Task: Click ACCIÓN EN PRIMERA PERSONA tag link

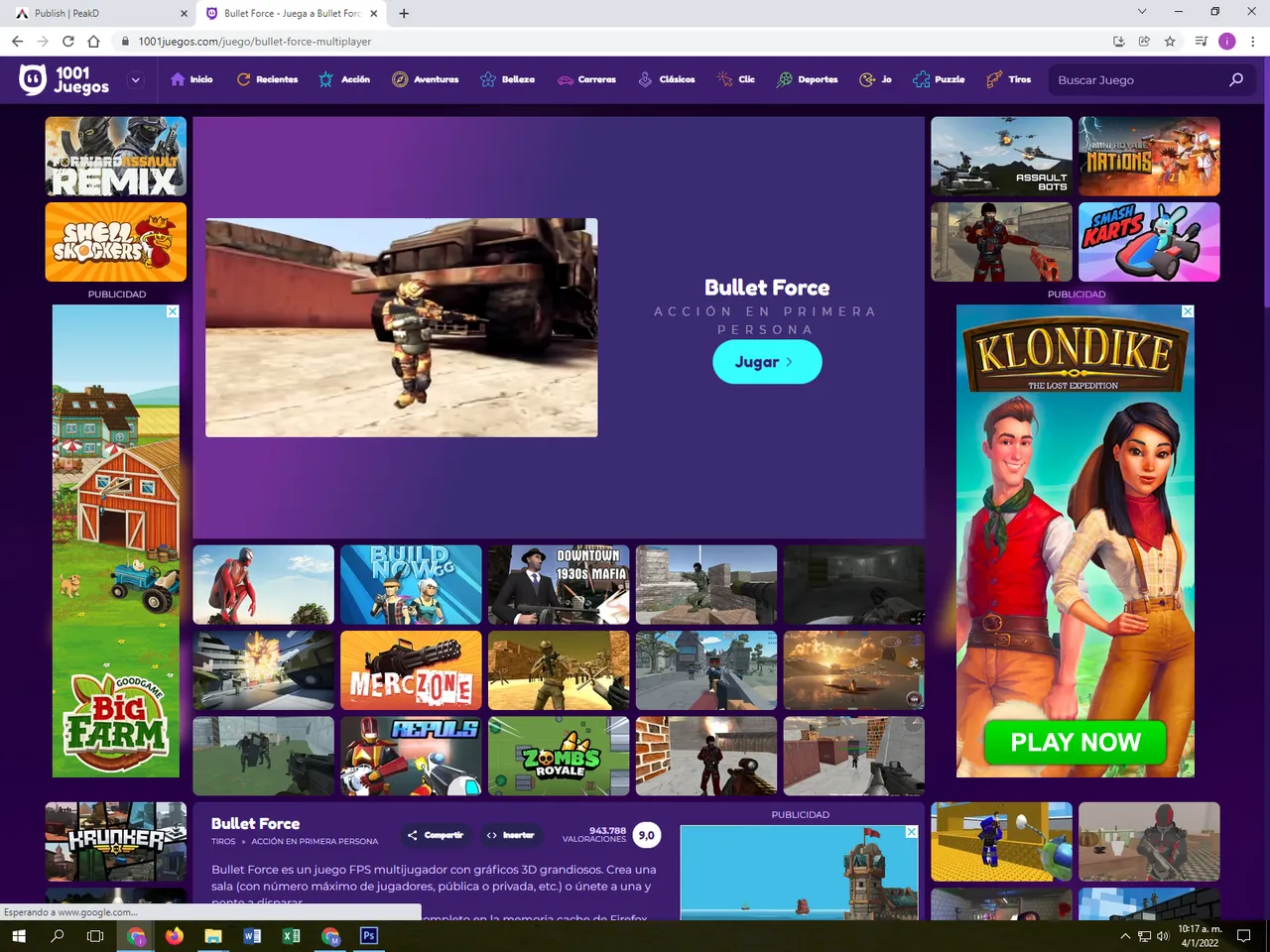Action: click(x=315, y=841)
